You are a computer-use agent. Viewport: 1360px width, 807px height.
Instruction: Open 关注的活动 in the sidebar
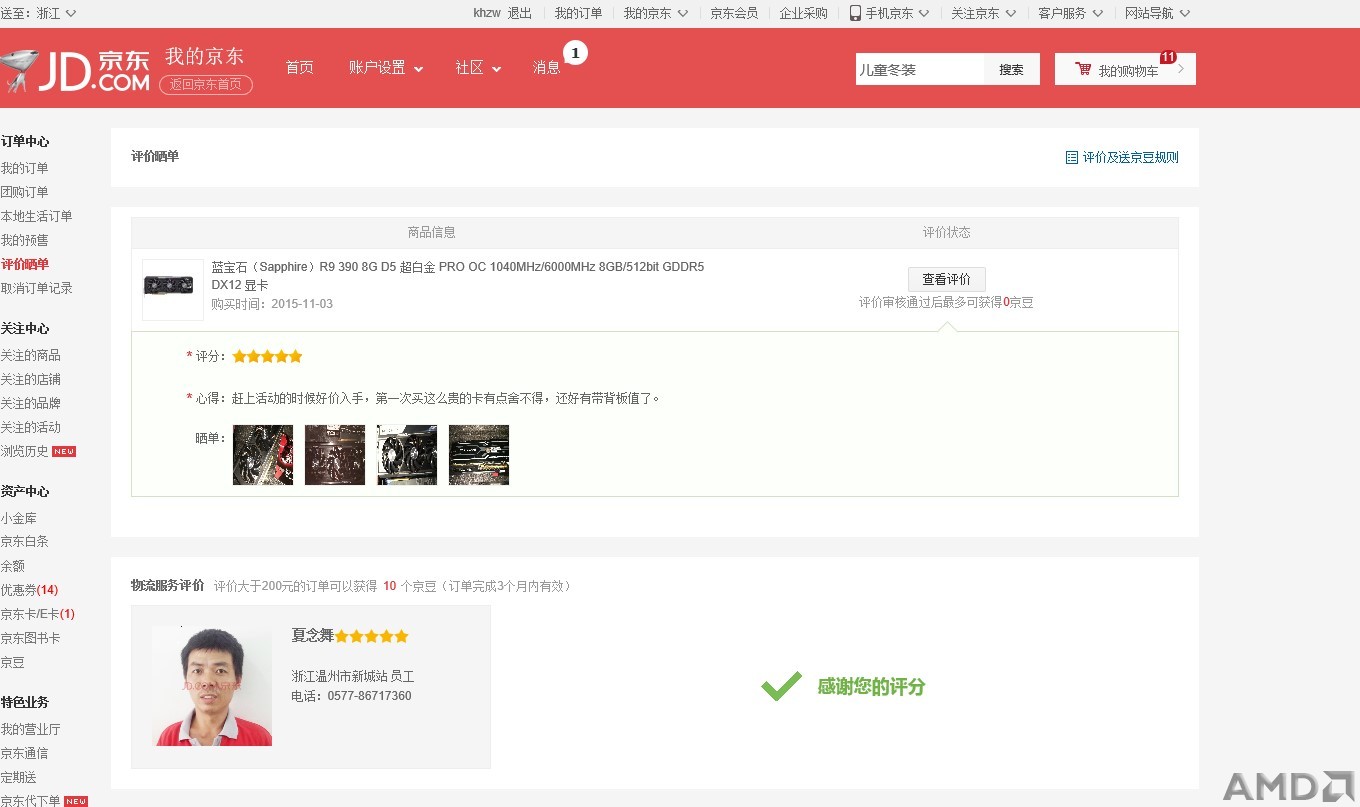point(30,427)
